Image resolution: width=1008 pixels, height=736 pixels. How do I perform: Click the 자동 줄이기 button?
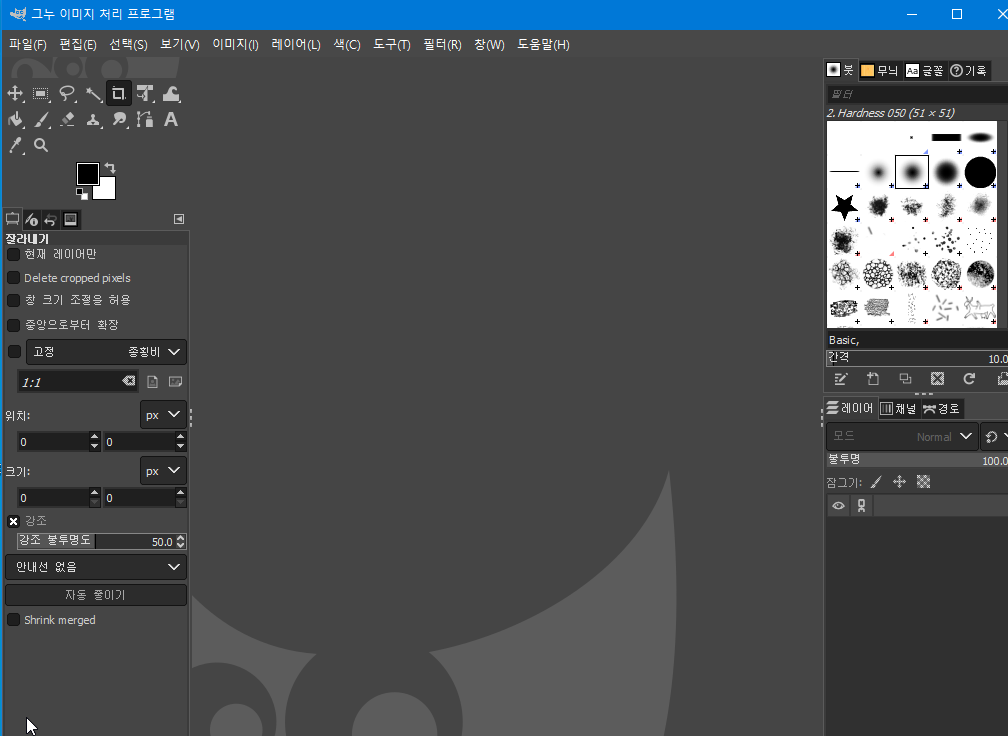96,595
